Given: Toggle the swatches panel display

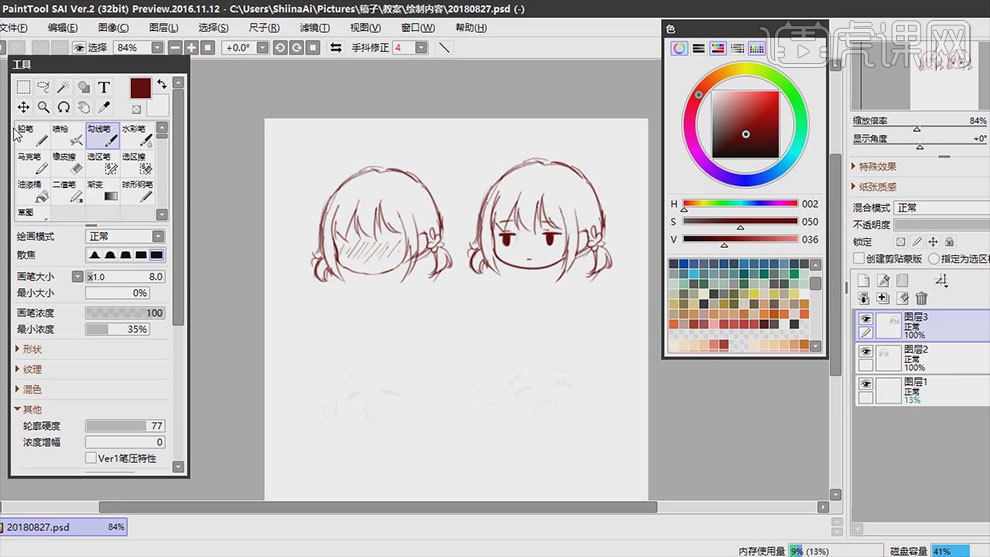Looking at the screenshot, I should 756,48.
